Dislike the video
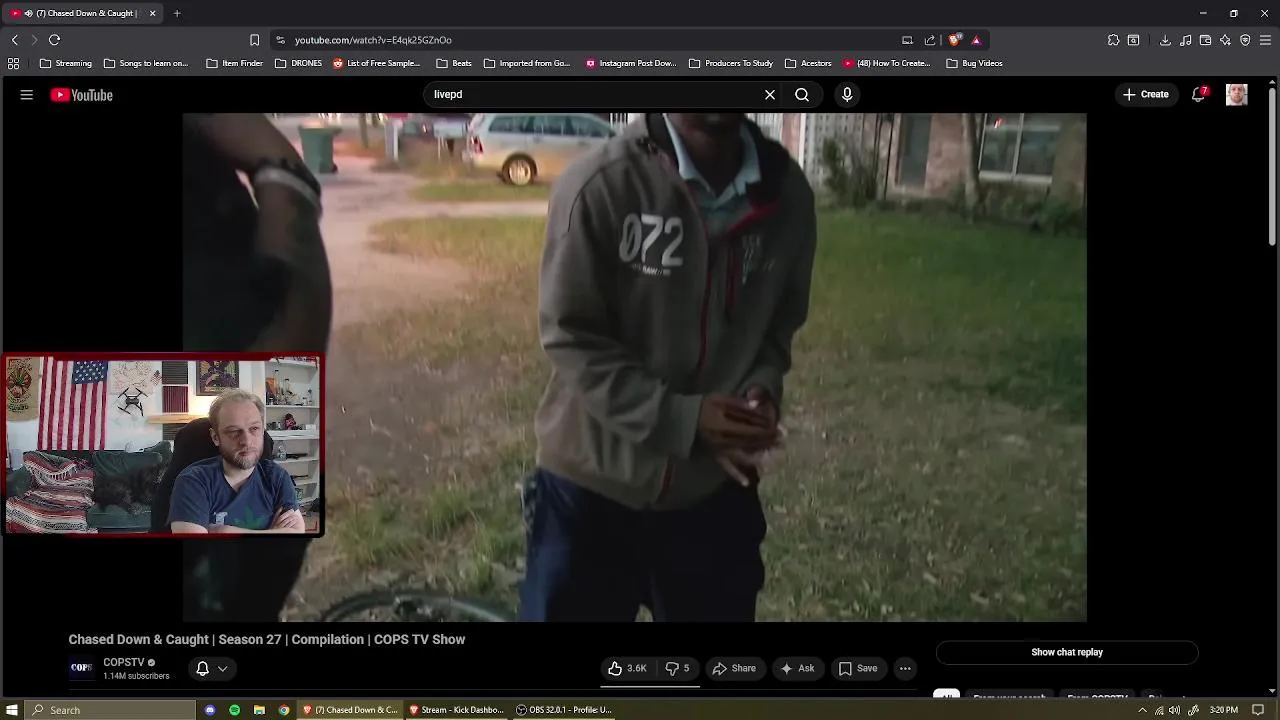Image resolution: width=1280 pixels, height=720 pixels. [677, 668]
